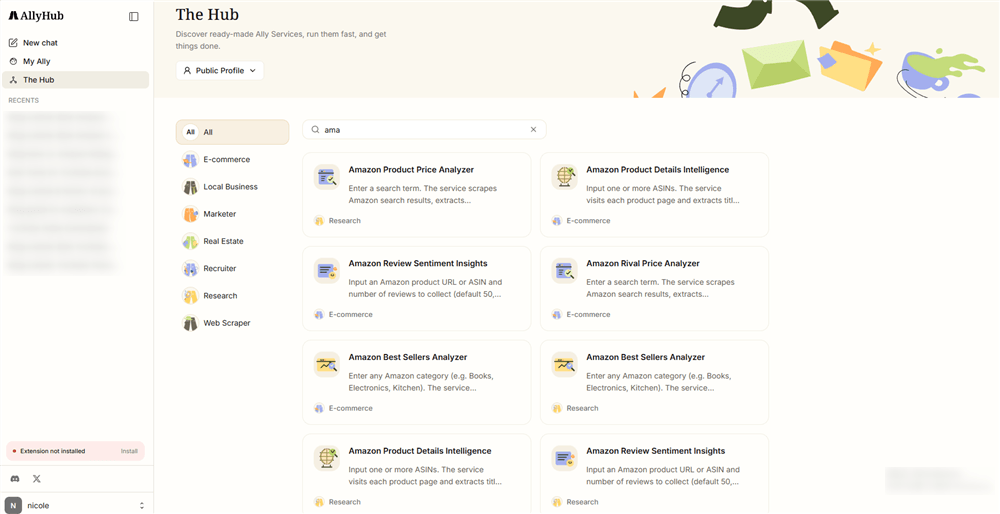The width and height of the screenshot is (1000, 514).
Task: Toggle the sidebar collapse icon
Action: (133, 17)
